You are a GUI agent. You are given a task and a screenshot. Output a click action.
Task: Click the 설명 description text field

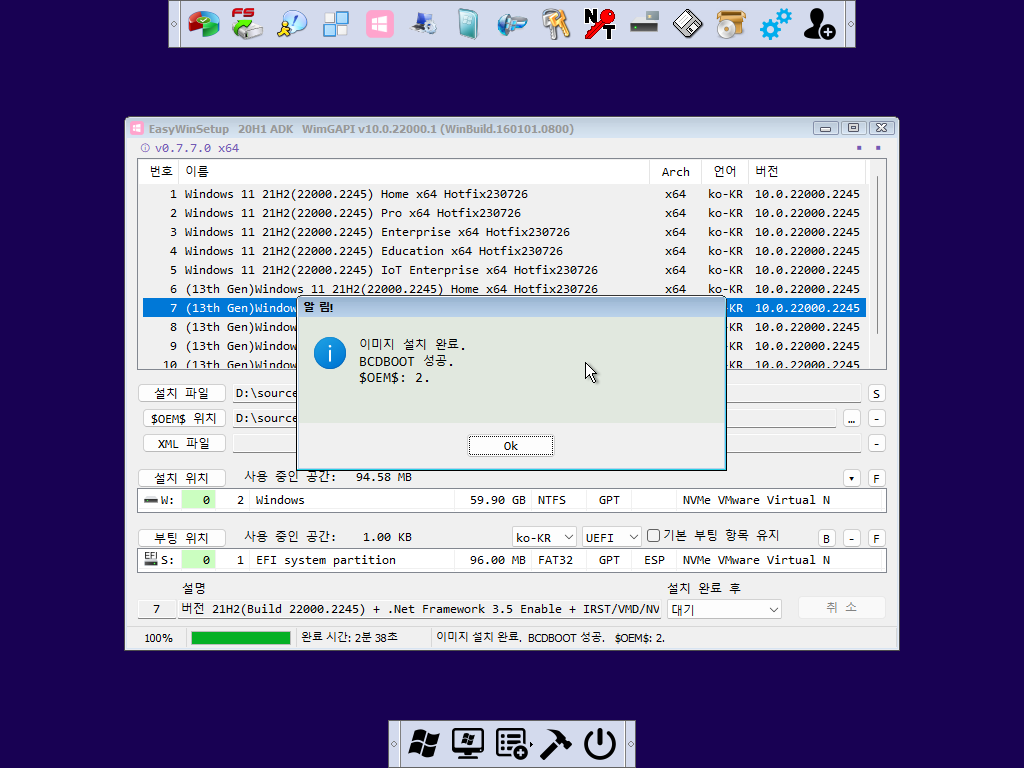coord(419,609)
